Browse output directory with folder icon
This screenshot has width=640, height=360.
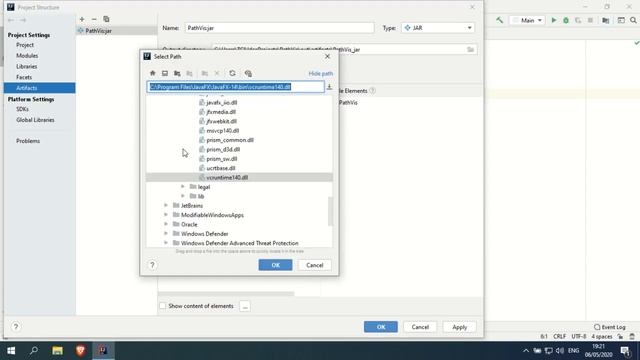coord(470,49)
